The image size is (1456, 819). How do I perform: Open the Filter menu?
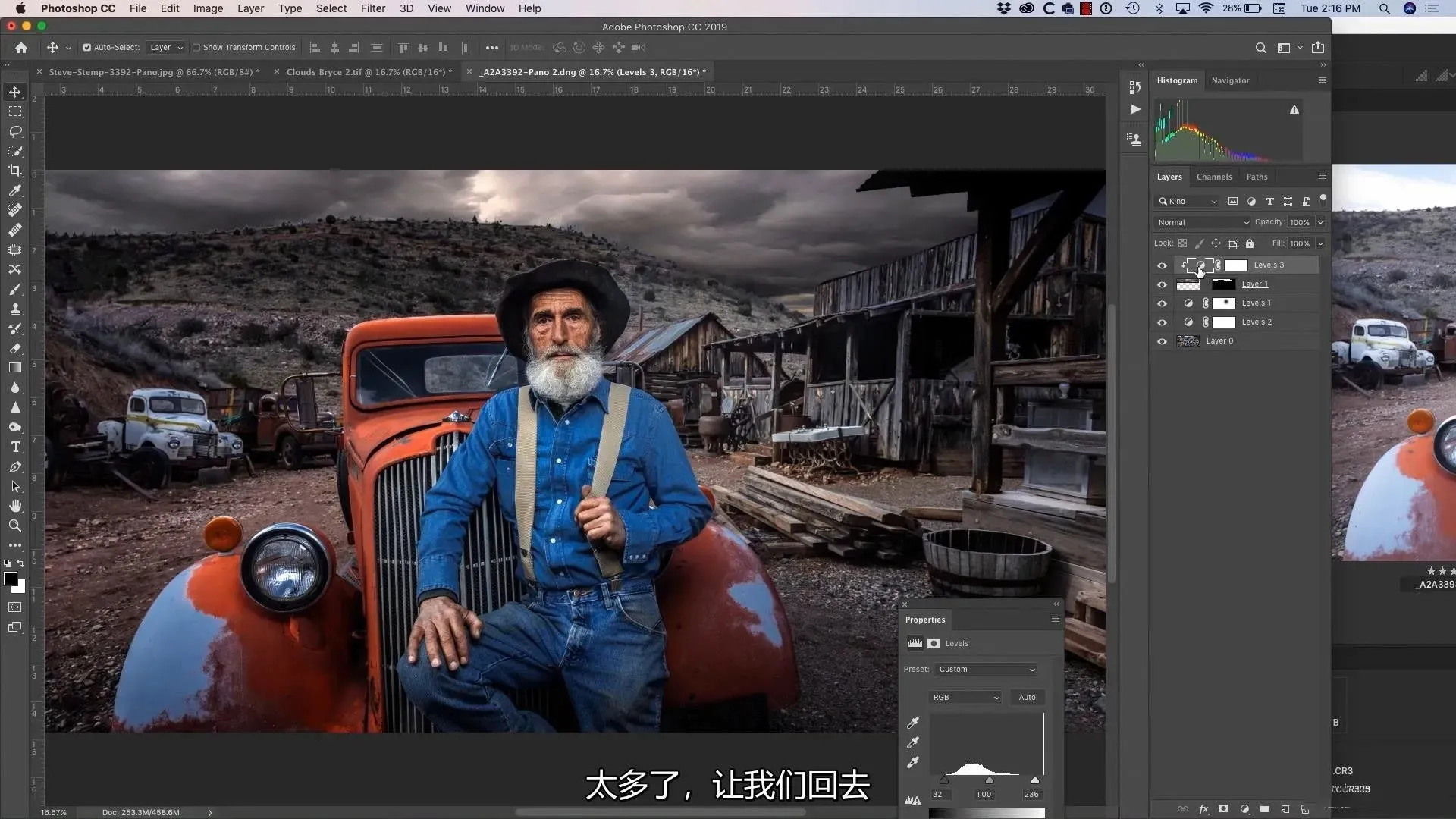[x=372, y=8]
